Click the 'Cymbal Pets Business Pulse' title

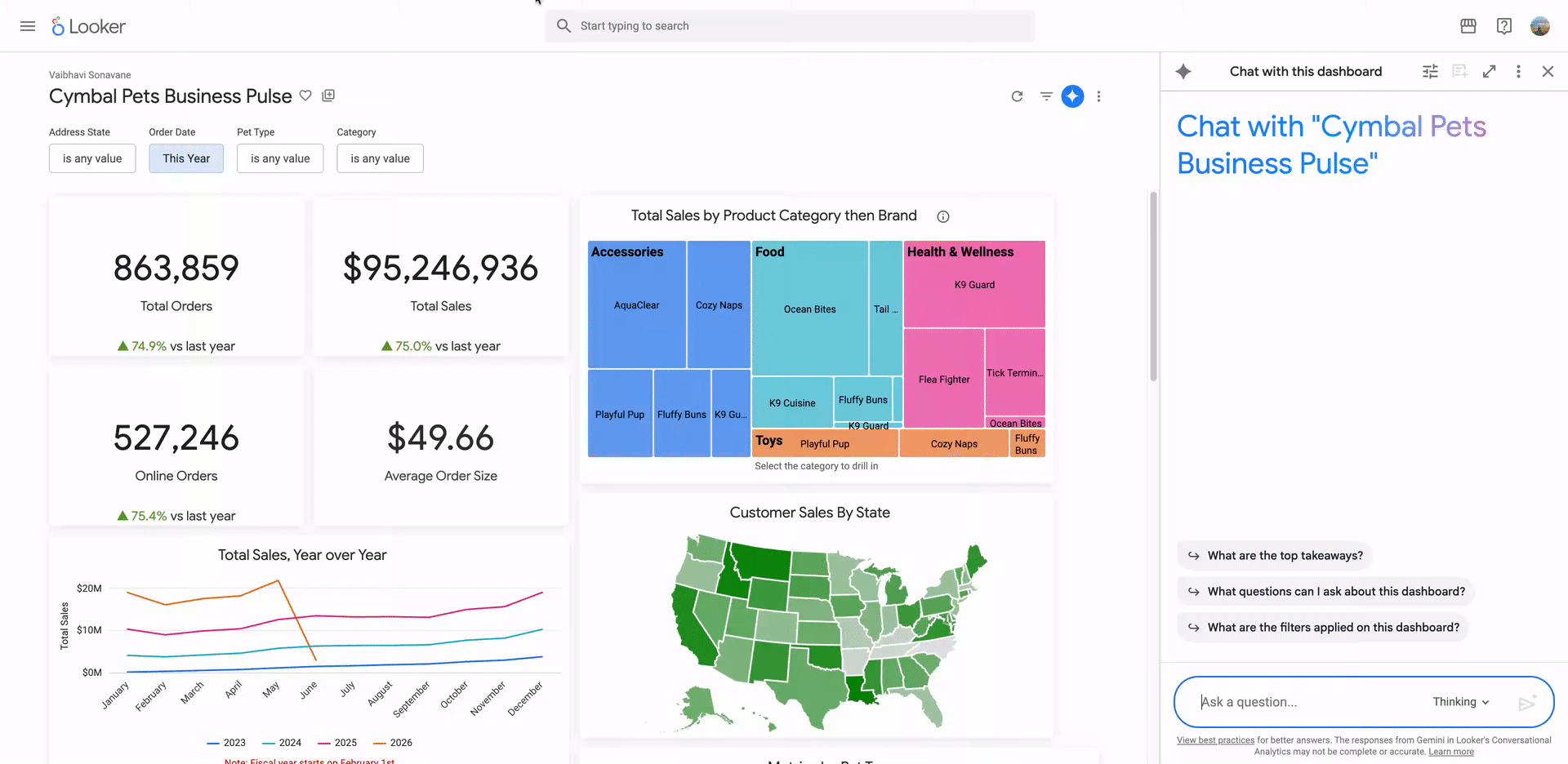point(170,96)
